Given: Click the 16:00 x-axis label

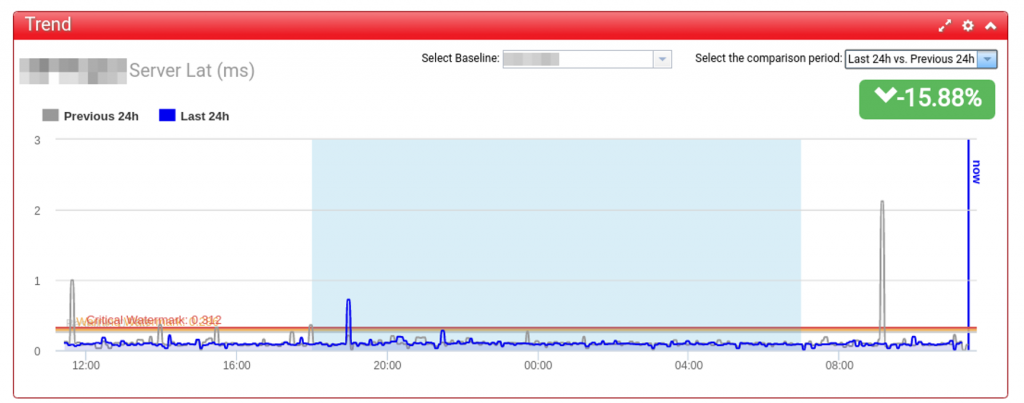Looking at the screenshot, I should coord(236,366).
